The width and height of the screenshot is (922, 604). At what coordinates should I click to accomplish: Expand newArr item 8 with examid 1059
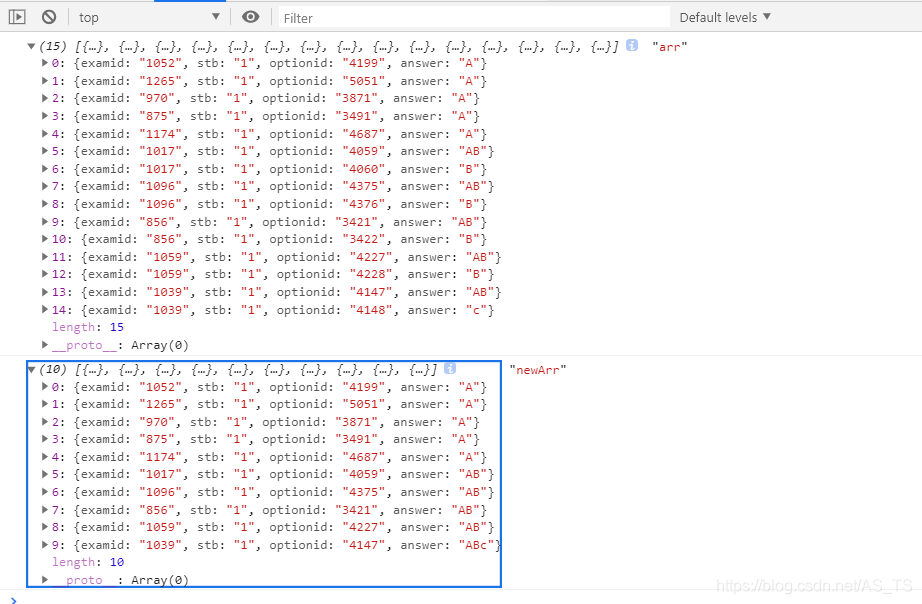[45, 526]
